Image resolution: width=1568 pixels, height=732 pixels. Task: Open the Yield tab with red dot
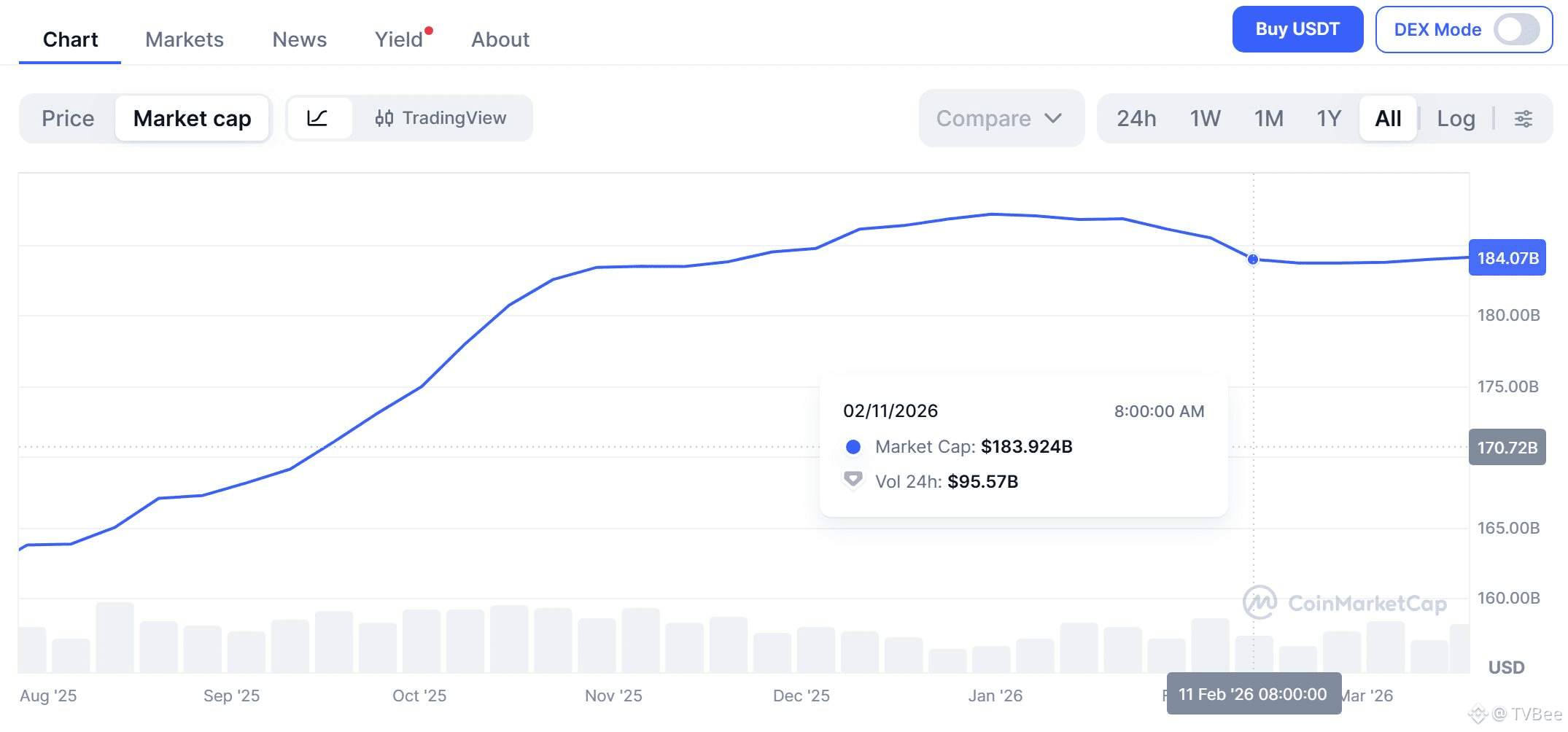[399, 39]
